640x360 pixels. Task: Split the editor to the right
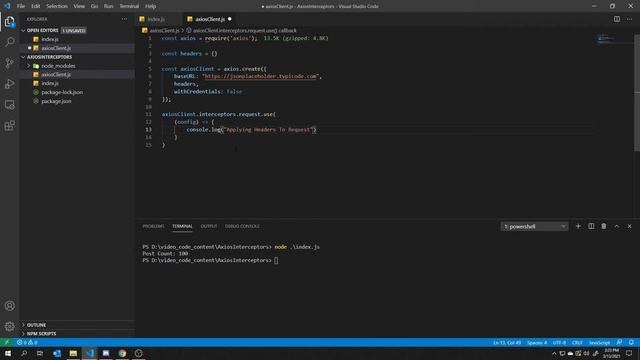(x=617, y=19)
